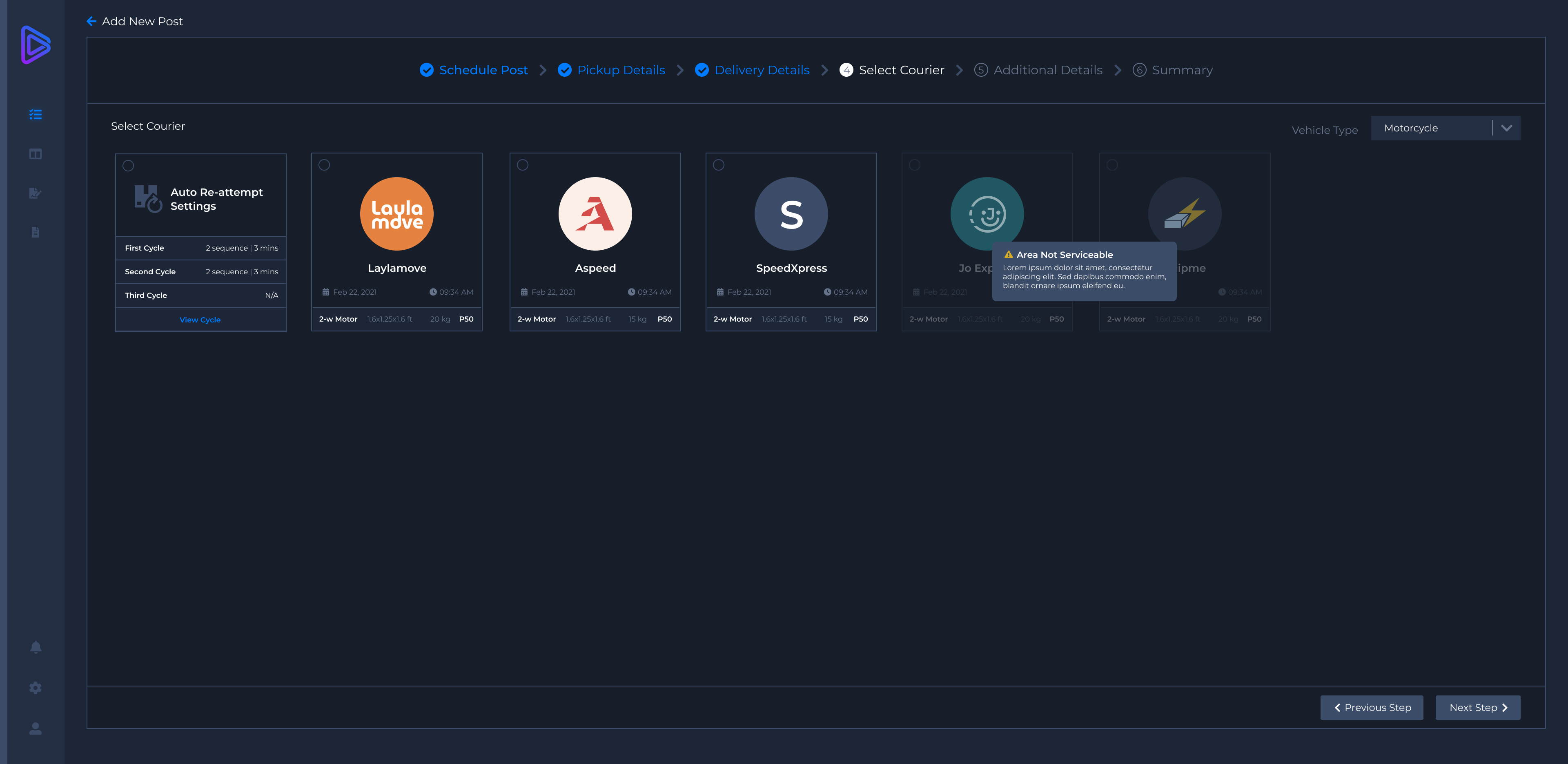This screenshot has width=1568, height=764.
Task: Click the calendar icon on Aspeed card
Action: (x=524, y=292)
